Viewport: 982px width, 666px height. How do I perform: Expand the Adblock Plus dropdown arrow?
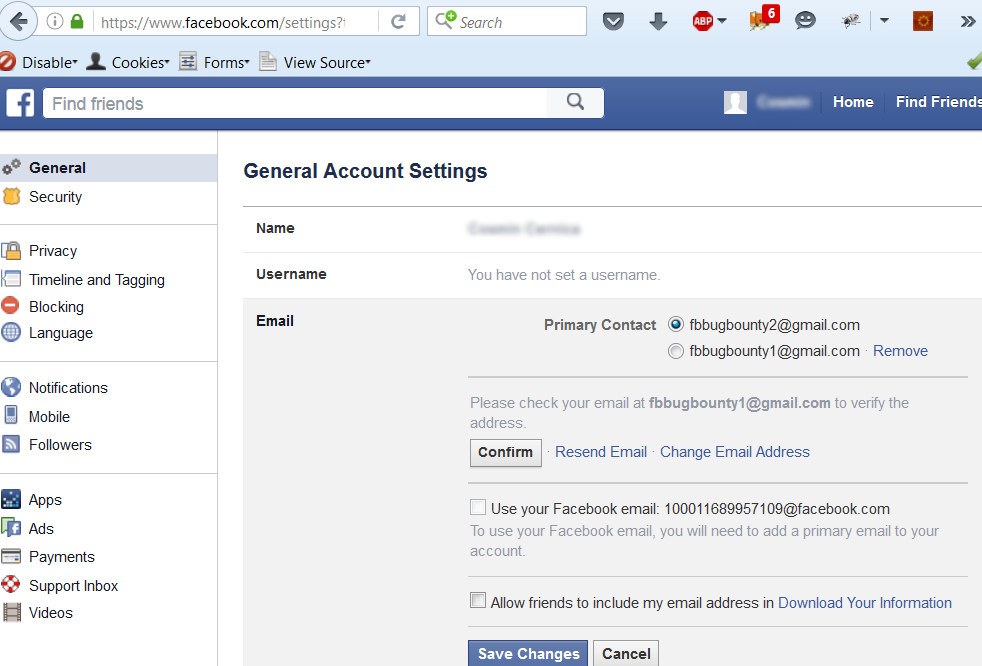click(x=722, y=21)
